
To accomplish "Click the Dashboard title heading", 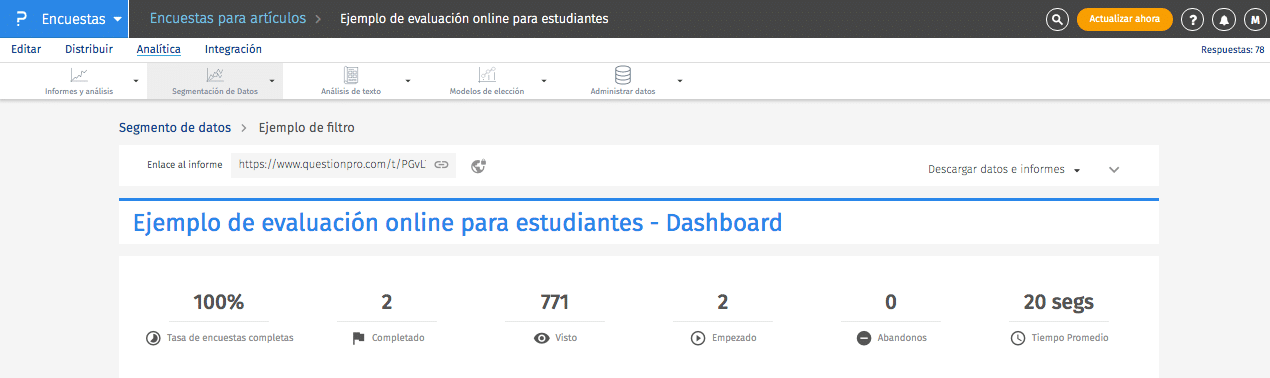I will click(457, 223).
